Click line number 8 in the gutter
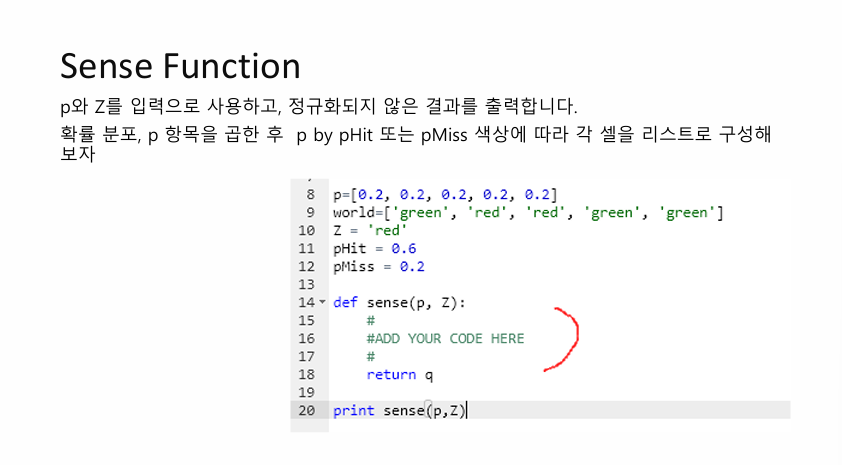This screenshot has height=465, width=842. 311,194
